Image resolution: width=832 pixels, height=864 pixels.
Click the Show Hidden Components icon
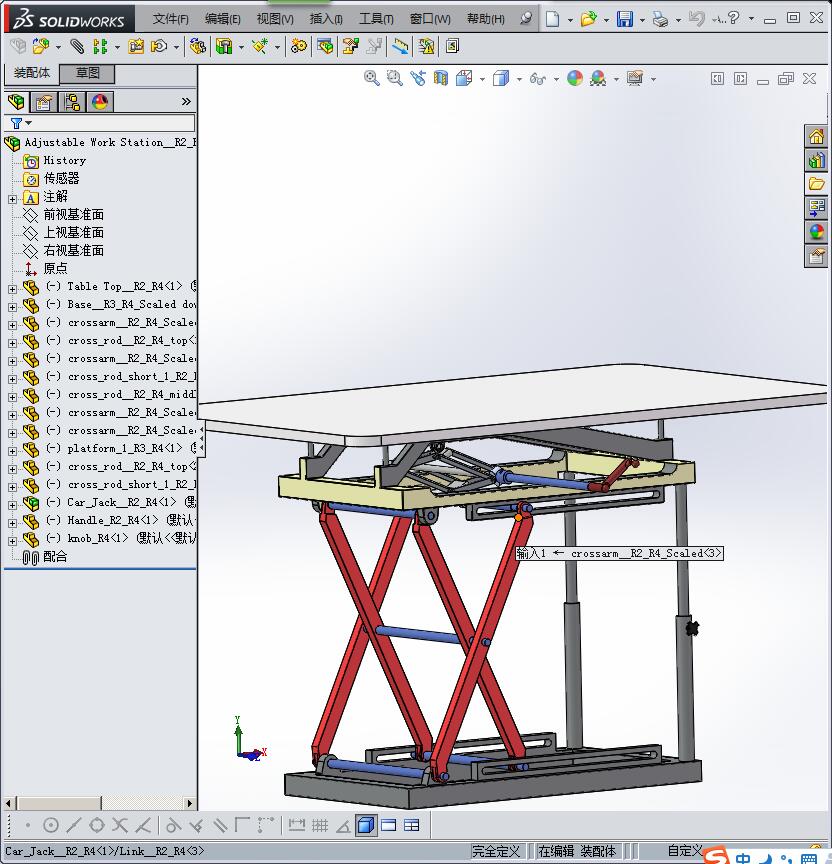click(x=198, y=46)
